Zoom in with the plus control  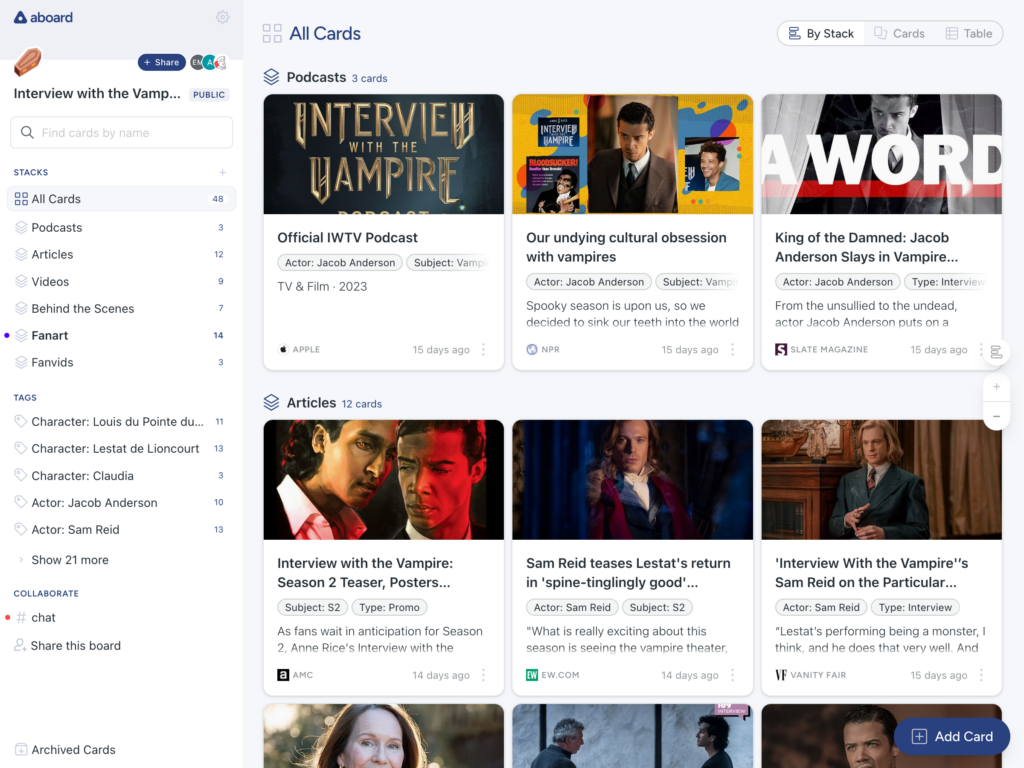click(x=997, y=387)
